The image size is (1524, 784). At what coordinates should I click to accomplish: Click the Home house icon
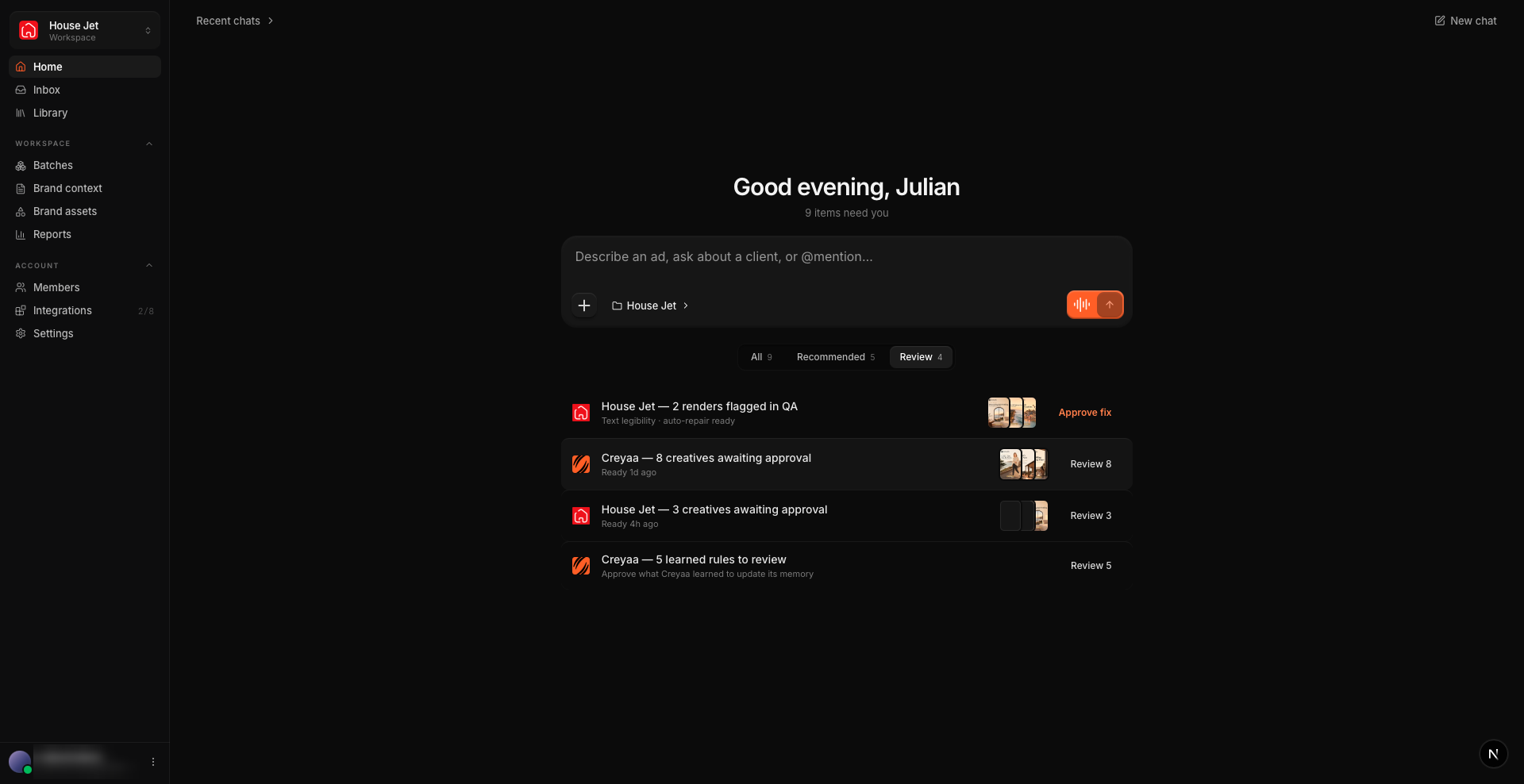click(21, 67)
